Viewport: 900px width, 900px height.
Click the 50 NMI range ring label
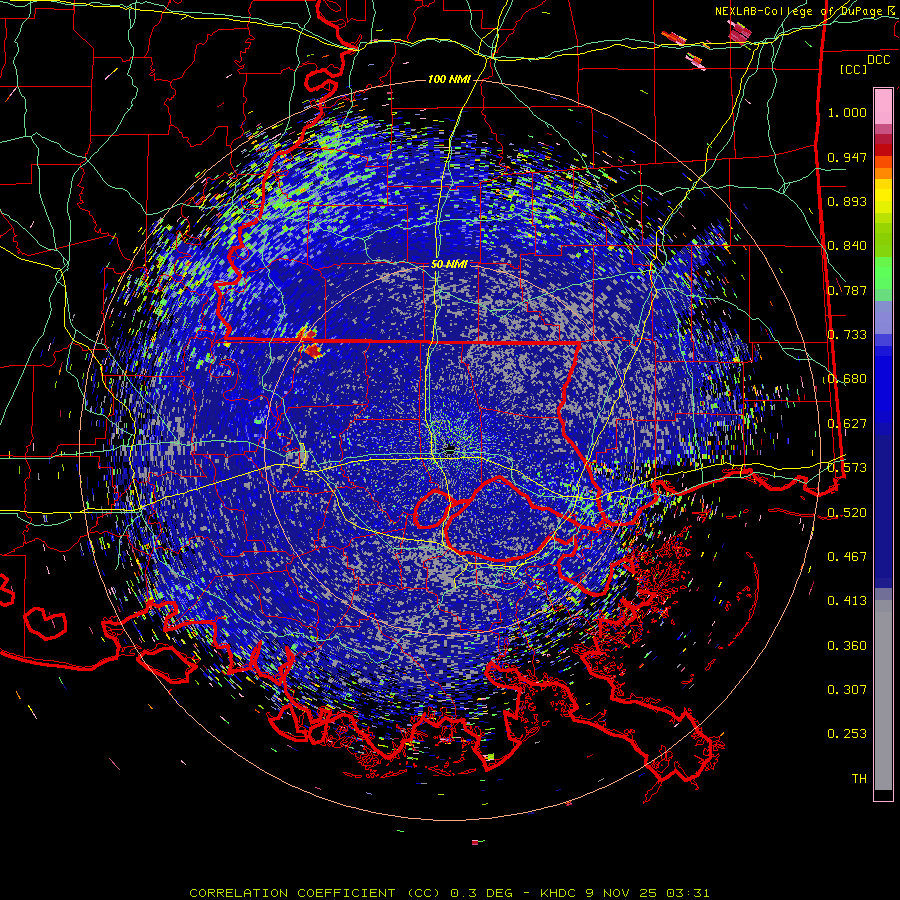pos(449,265)
